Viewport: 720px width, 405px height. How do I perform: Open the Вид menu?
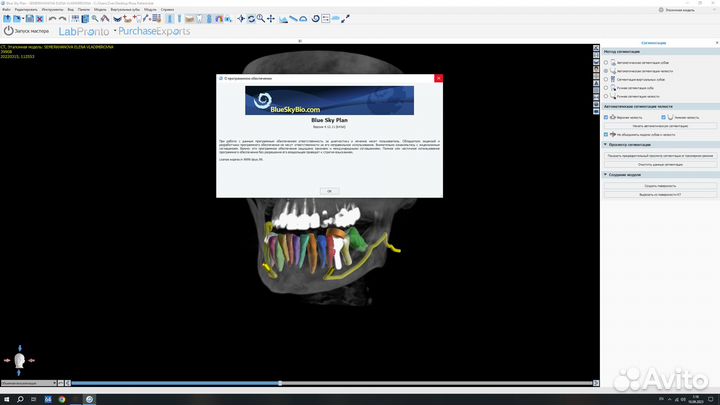point(70,10)
